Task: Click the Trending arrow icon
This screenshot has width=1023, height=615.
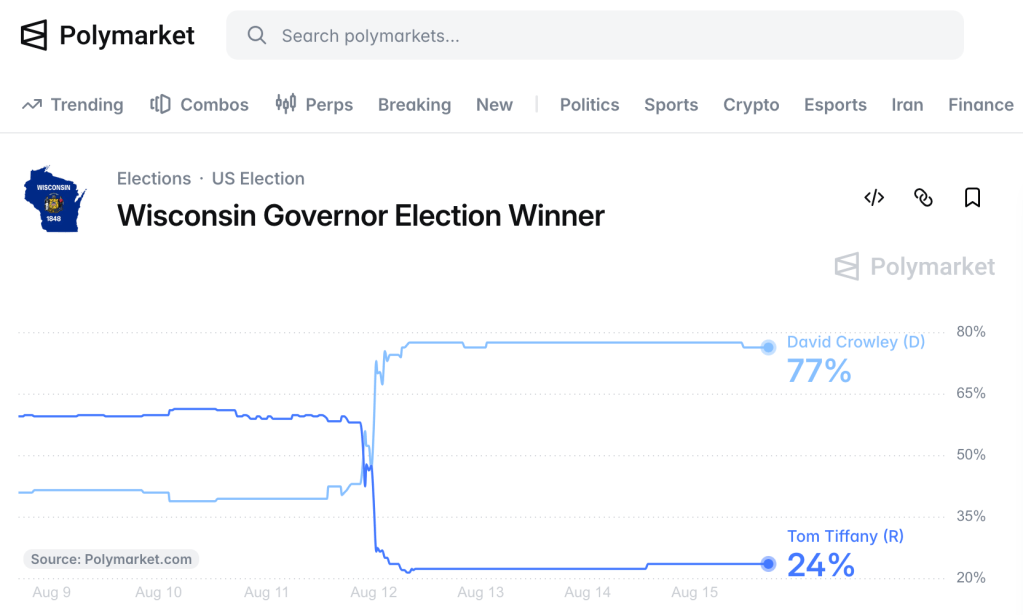Action: 32,104
